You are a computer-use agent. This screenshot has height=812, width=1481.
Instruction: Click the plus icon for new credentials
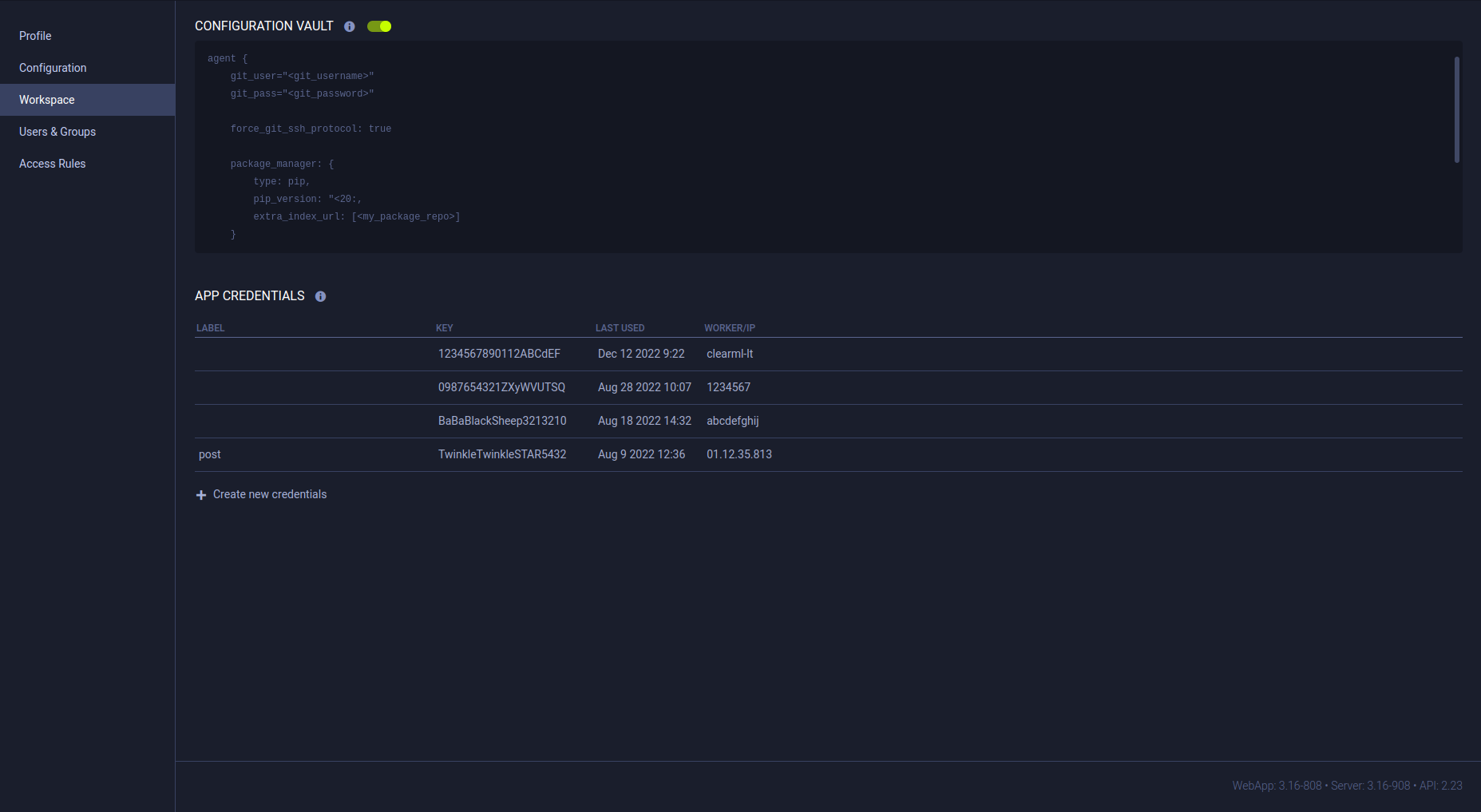click(201, 495)
